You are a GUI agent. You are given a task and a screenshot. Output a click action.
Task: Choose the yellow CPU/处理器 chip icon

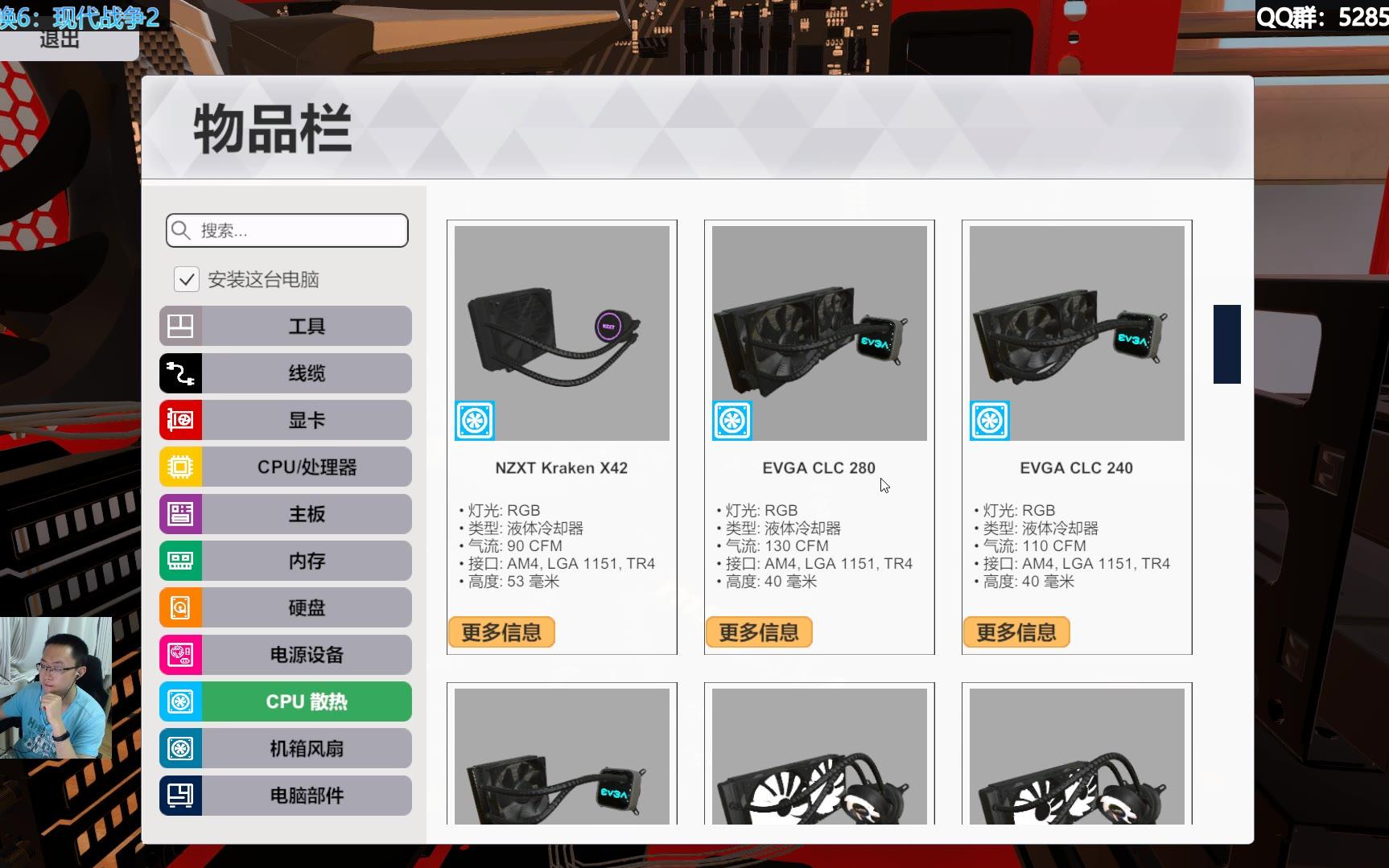tap(180, 467)
